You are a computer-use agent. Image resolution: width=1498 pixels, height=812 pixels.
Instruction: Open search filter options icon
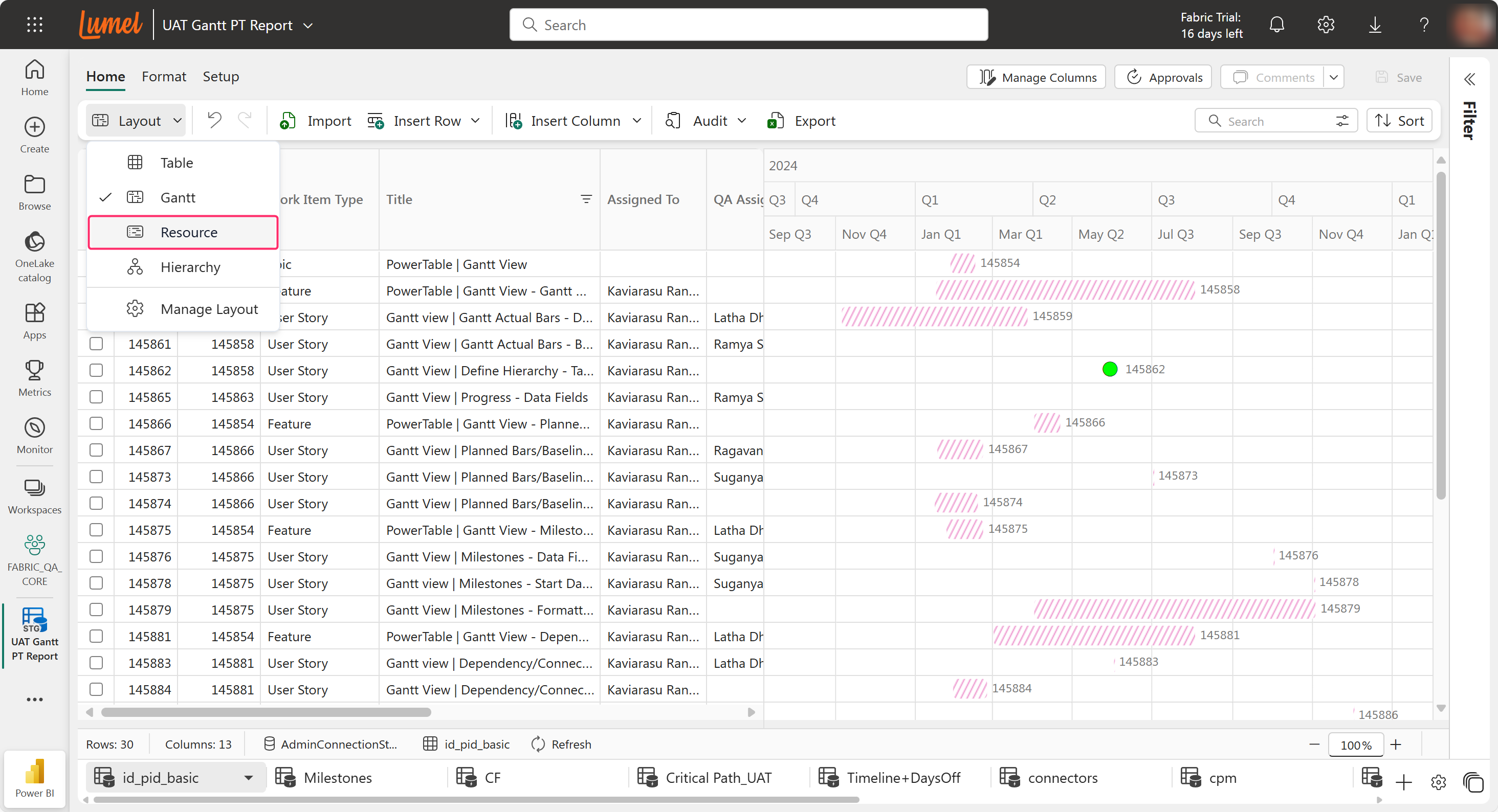[x=1341, y=121]
